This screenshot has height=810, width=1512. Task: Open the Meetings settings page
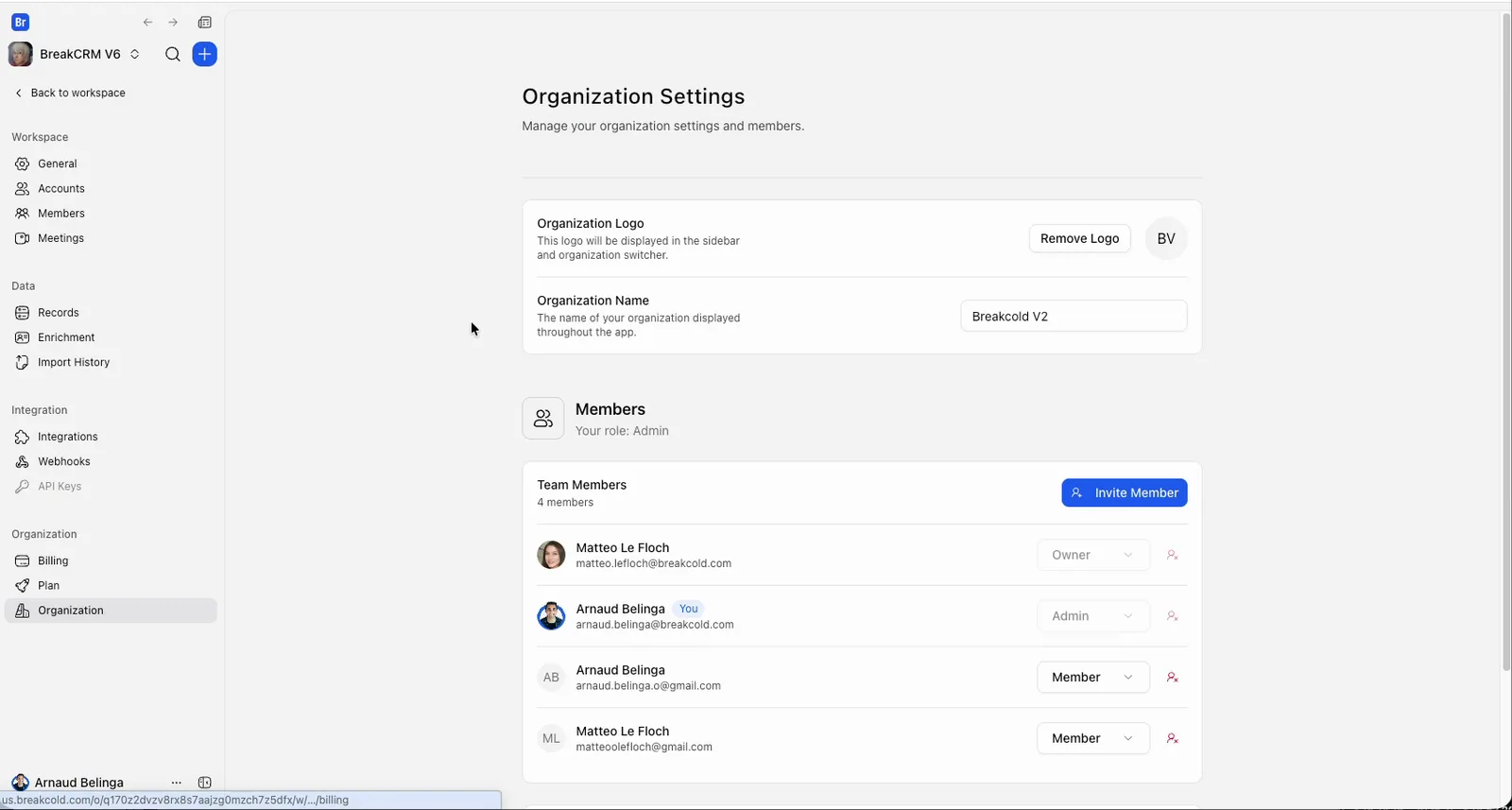pos(111,238)
